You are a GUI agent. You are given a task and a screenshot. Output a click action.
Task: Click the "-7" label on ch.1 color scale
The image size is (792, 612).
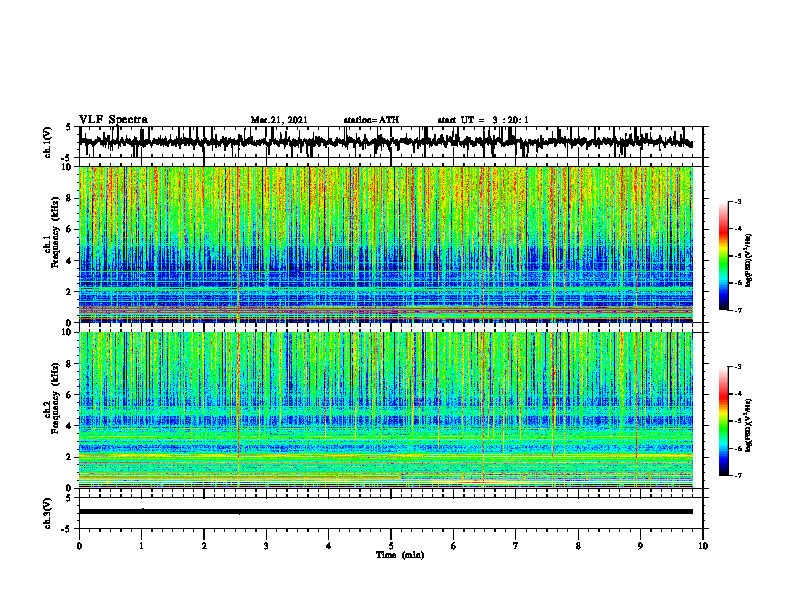point(738,310)
